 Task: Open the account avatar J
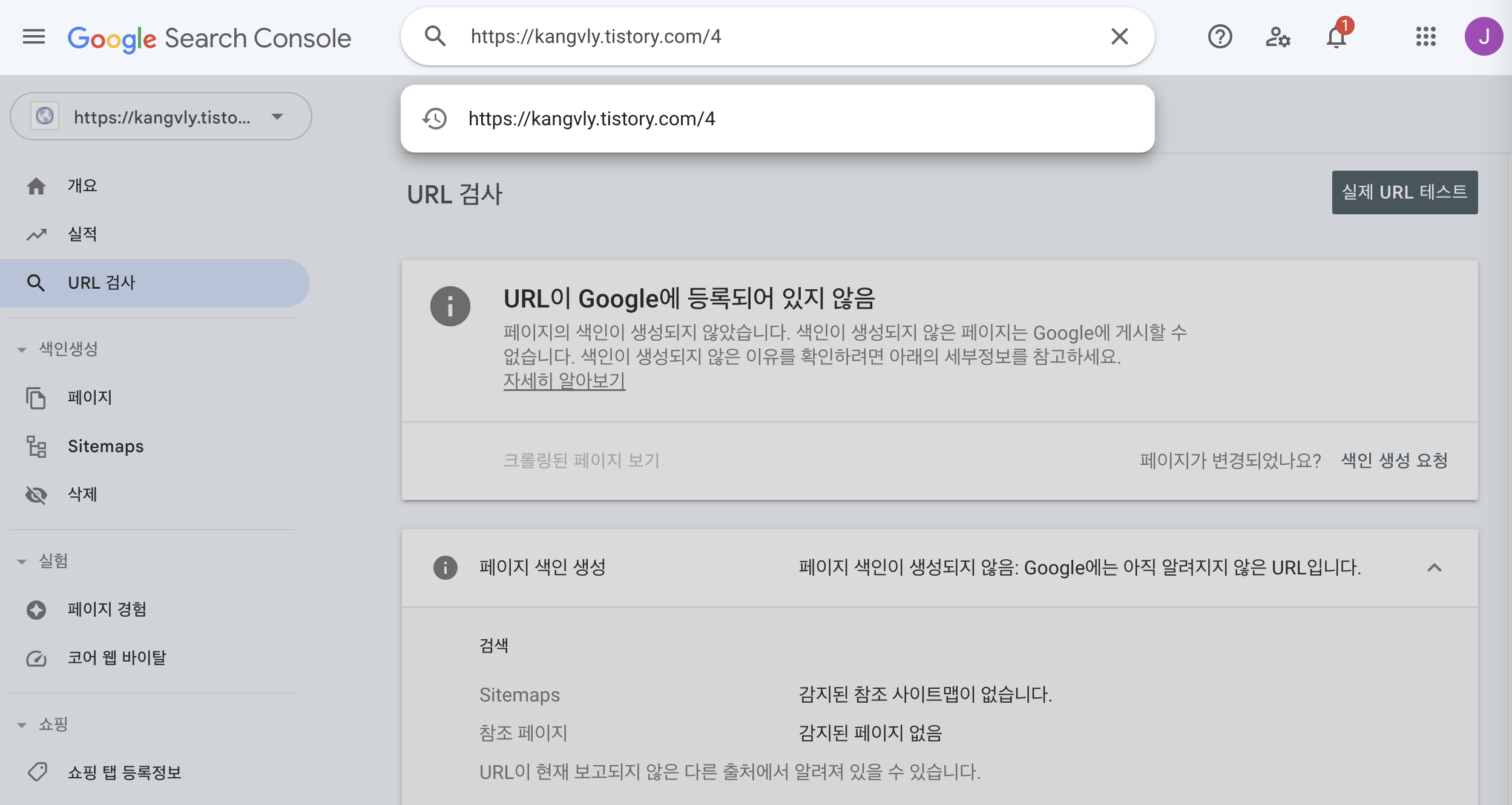point(1484,37)
